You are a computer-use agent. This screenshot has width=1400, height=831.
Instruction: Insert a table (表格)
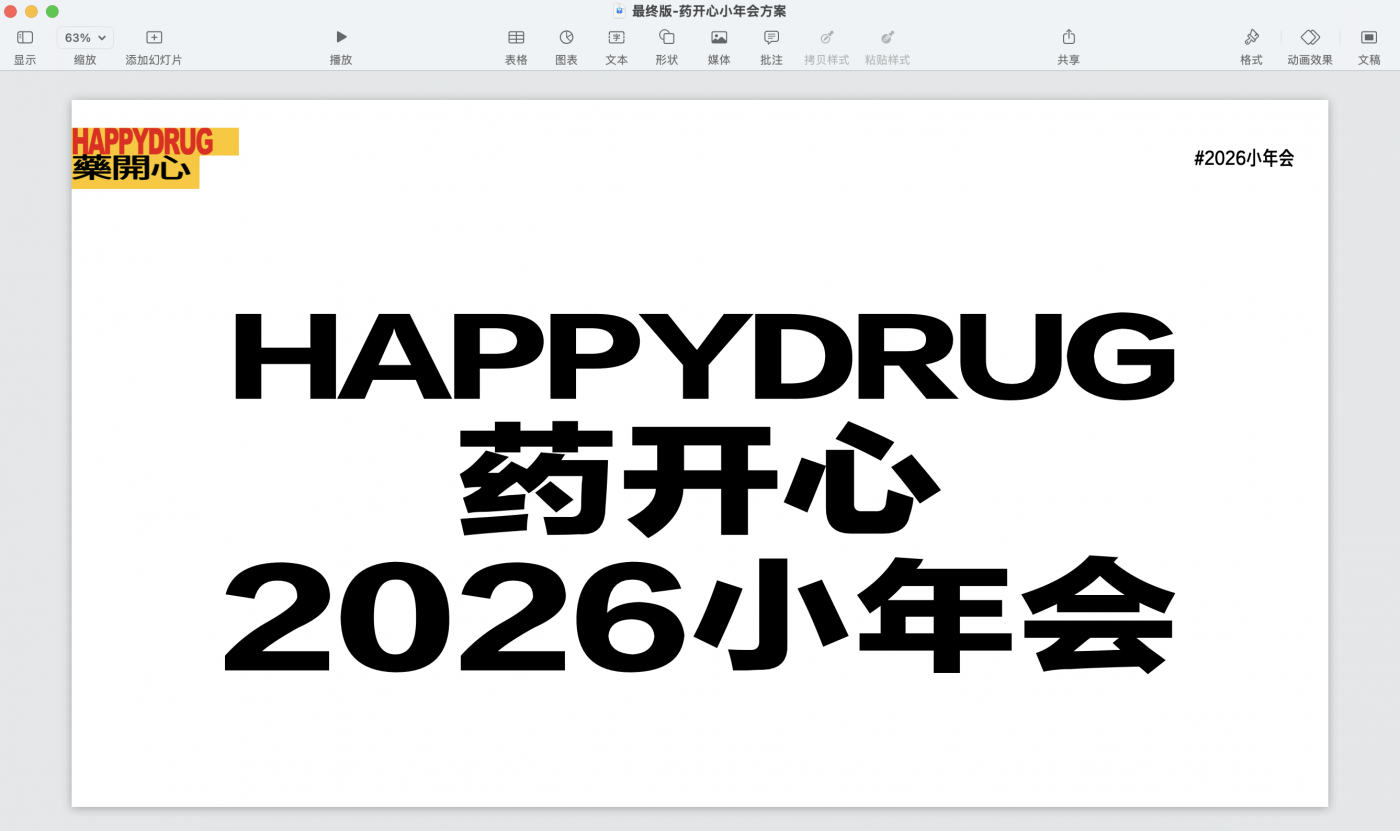tap(516, 38)
